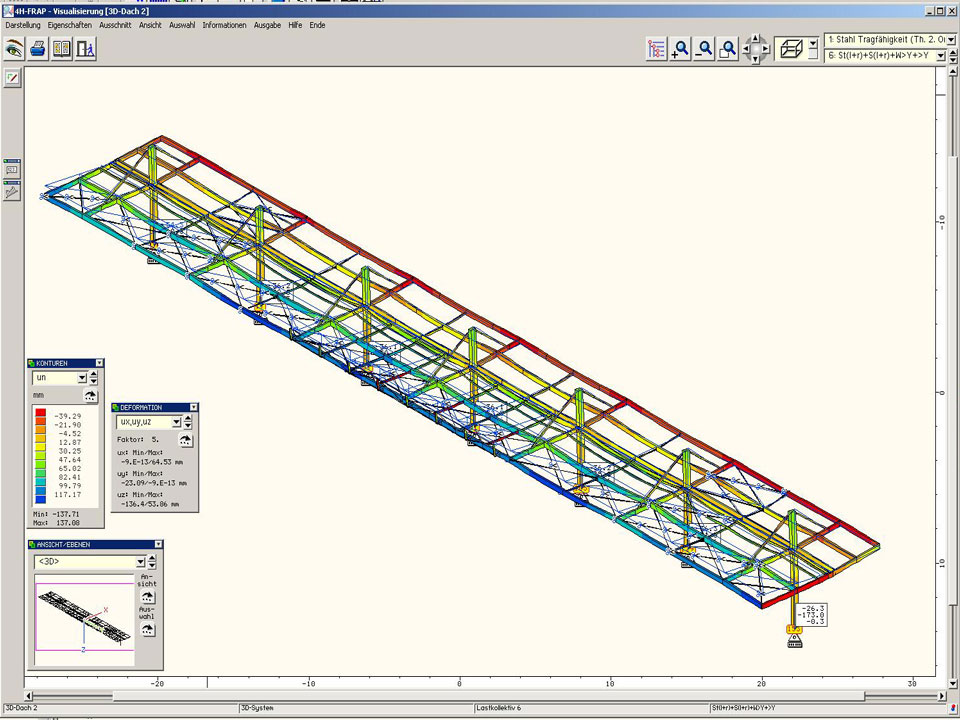This screenshot has height=720, width=960.
Task: Click the zoom out magnifier icon
Action: pos(705,48)
